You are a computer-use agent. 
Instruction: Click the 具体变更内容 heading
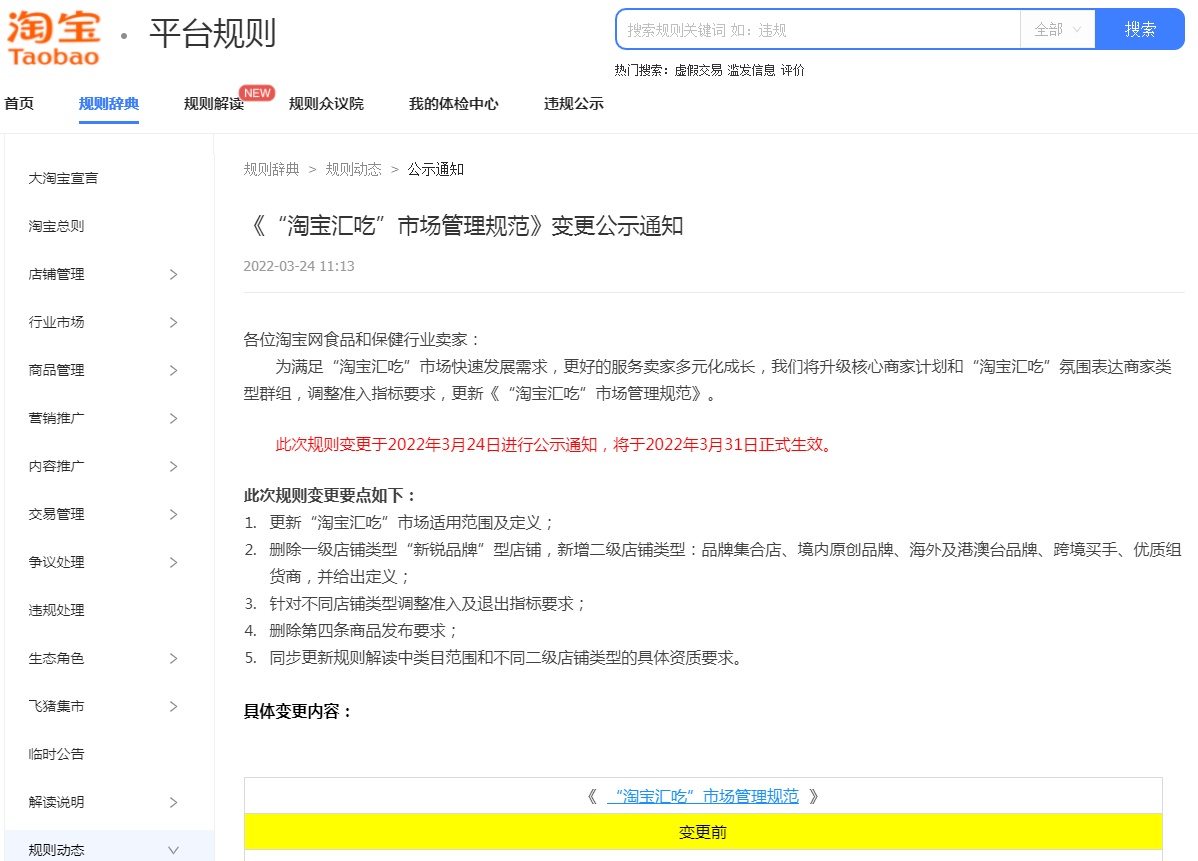[298, 712]
